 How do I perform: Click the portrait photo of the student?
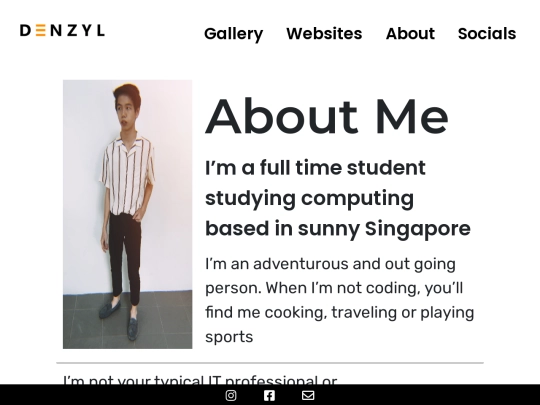[127, 215]
